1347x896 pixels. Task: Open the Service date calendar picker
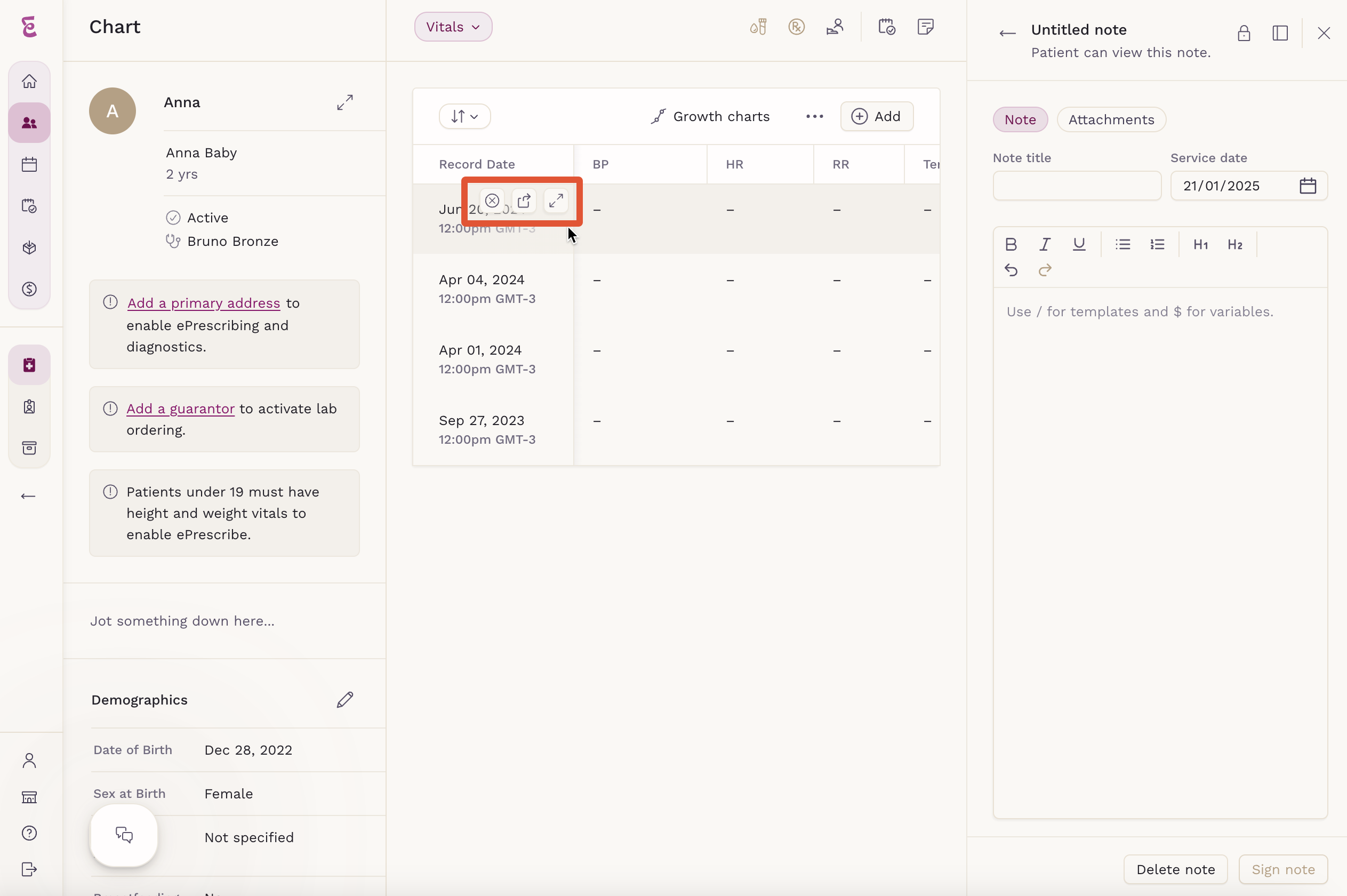pos(1308,186)
